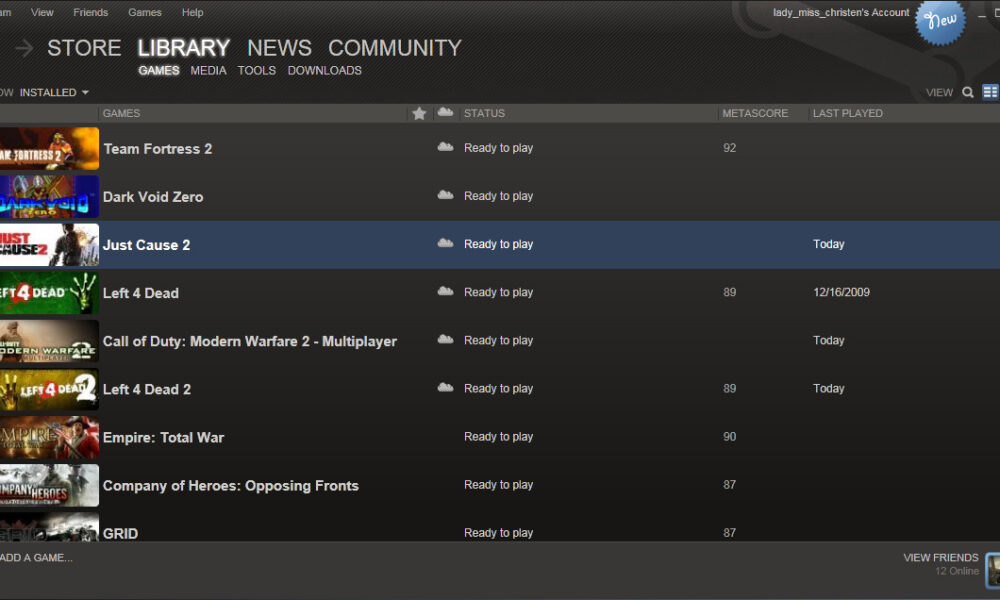This screenshot has width=1000, height=600.
Task: Click the blue New badge icon
Action: click(x=940, y=22)
